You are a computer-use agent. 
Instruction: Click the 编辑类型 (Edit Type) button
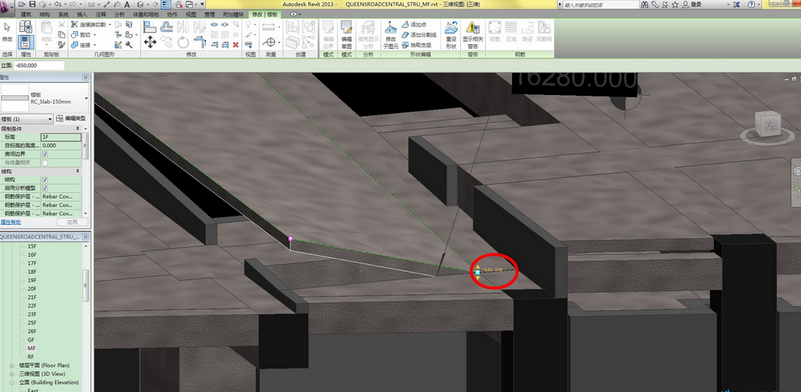coord(70,119)
